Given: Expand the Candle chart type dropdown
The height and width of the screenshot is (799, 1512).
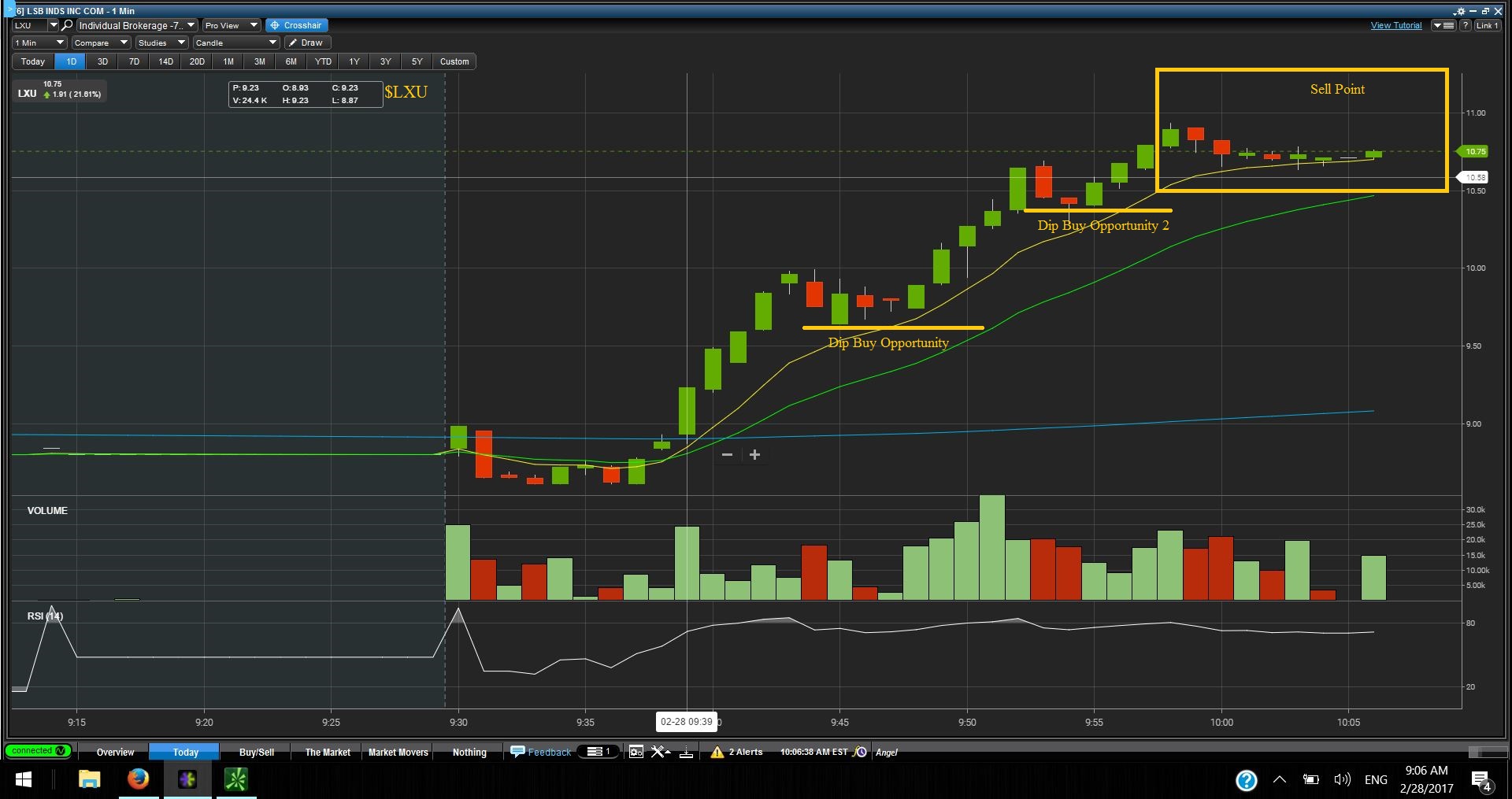Looking at the screenshot, I should [235, 43].
